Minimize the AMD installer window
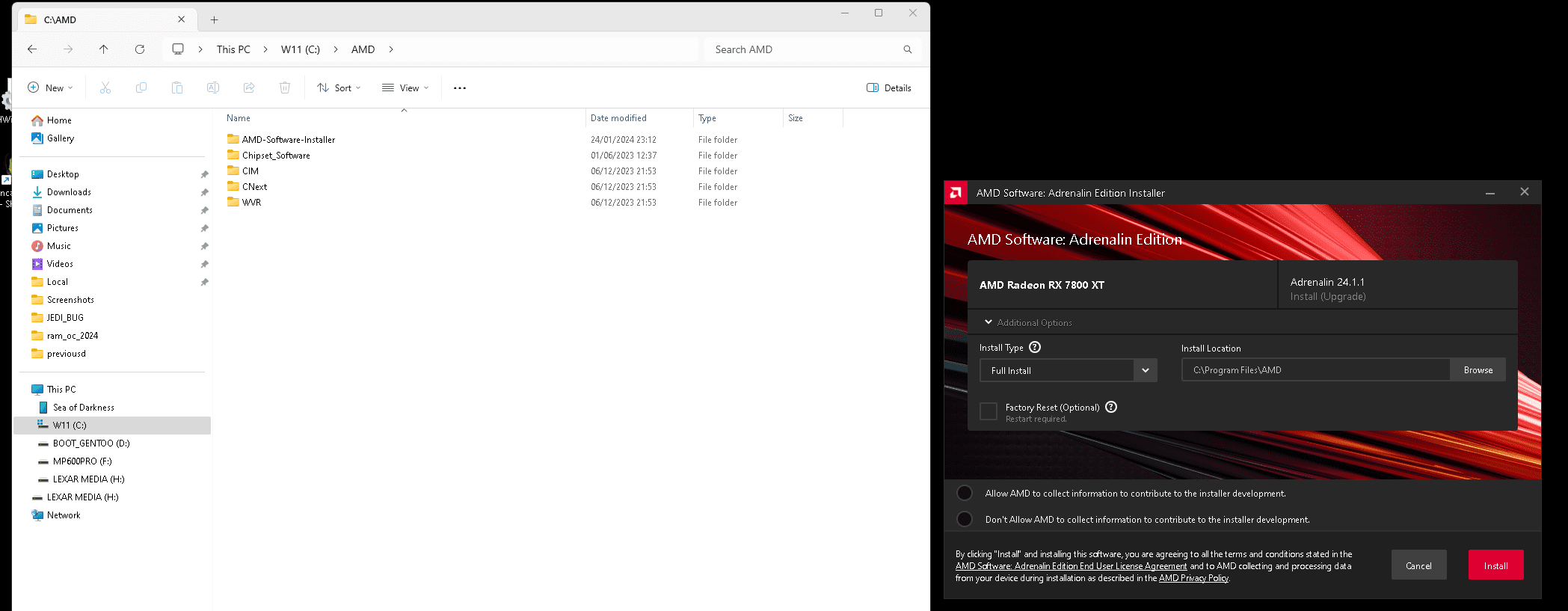This screenshot has width=1568, height=611. (x=1490, y=193)
